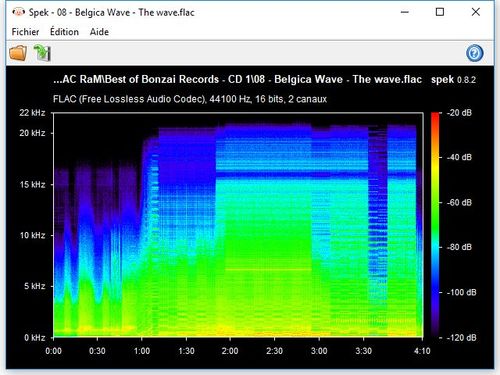500x375 pixels.
Task: Click the 0:30 time label
Action: [x=97, y=351]
